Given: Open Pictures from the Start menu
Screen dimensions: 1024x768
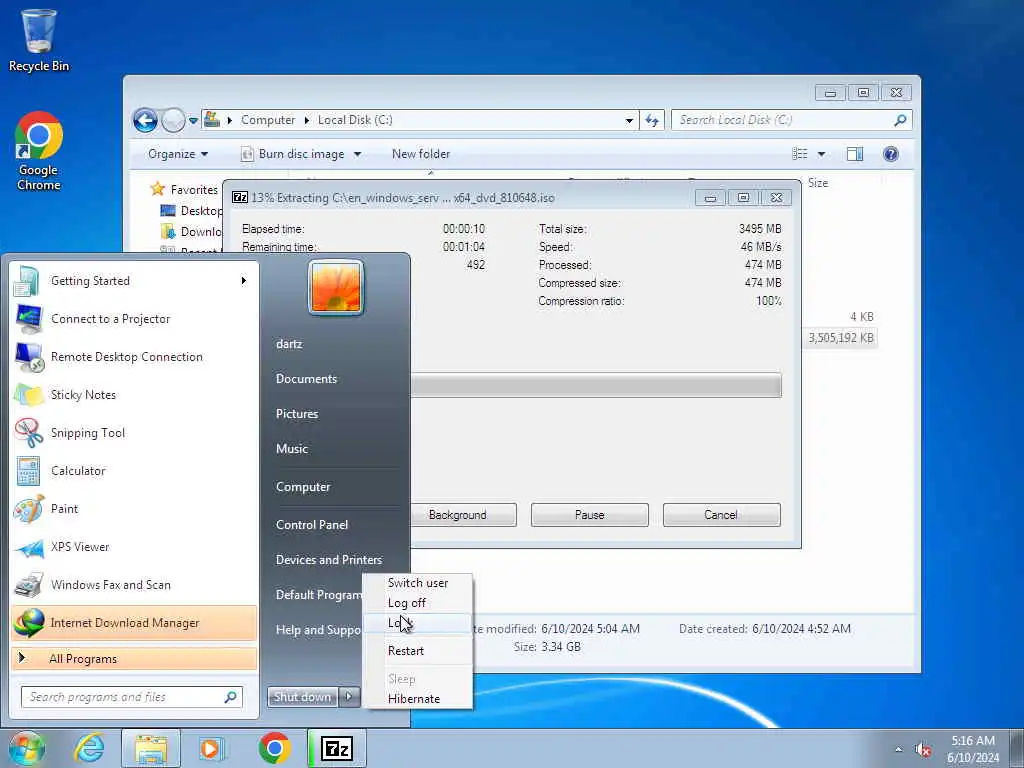Looking at the screenshot, I should (x=297, y=414).
